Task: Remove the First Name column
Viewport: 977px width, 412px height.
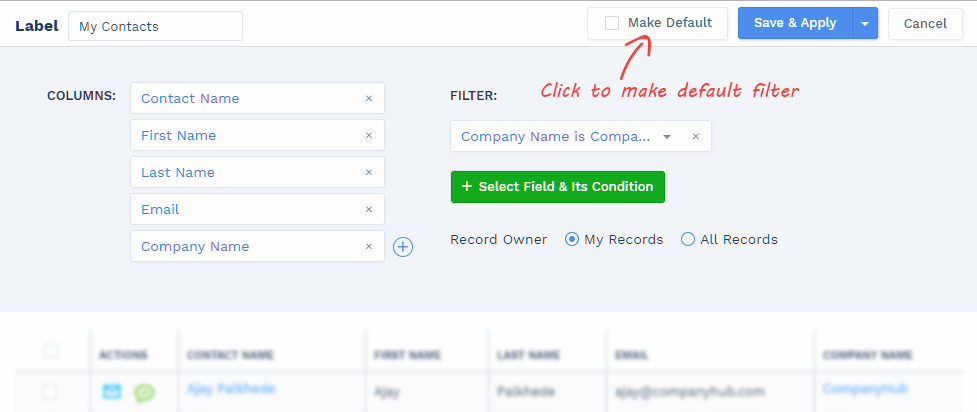Action: pyautogui.click(x=369, y=135)
